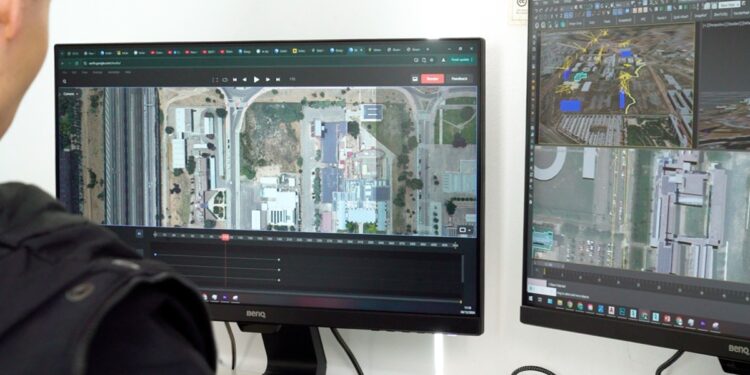Viewport: 750px width, 375px height.
Task: Click the browser address bar
Action: [244, 63]
